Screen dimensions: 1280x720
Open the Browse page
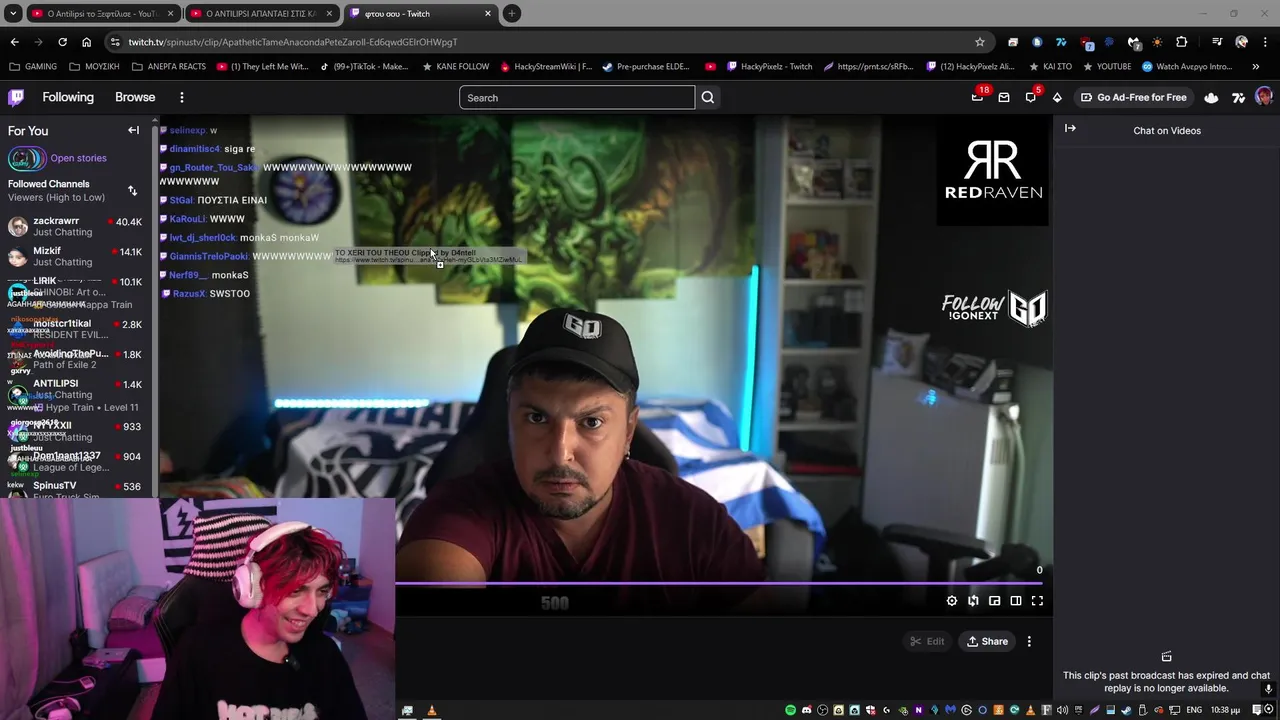(x=135, y=97)
